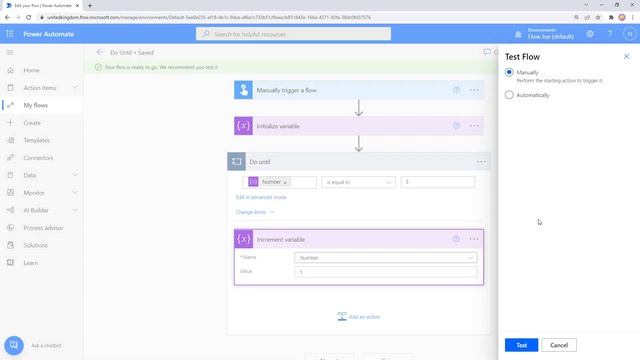
Task: Click the Add an action link
Action: click(364, 317)
